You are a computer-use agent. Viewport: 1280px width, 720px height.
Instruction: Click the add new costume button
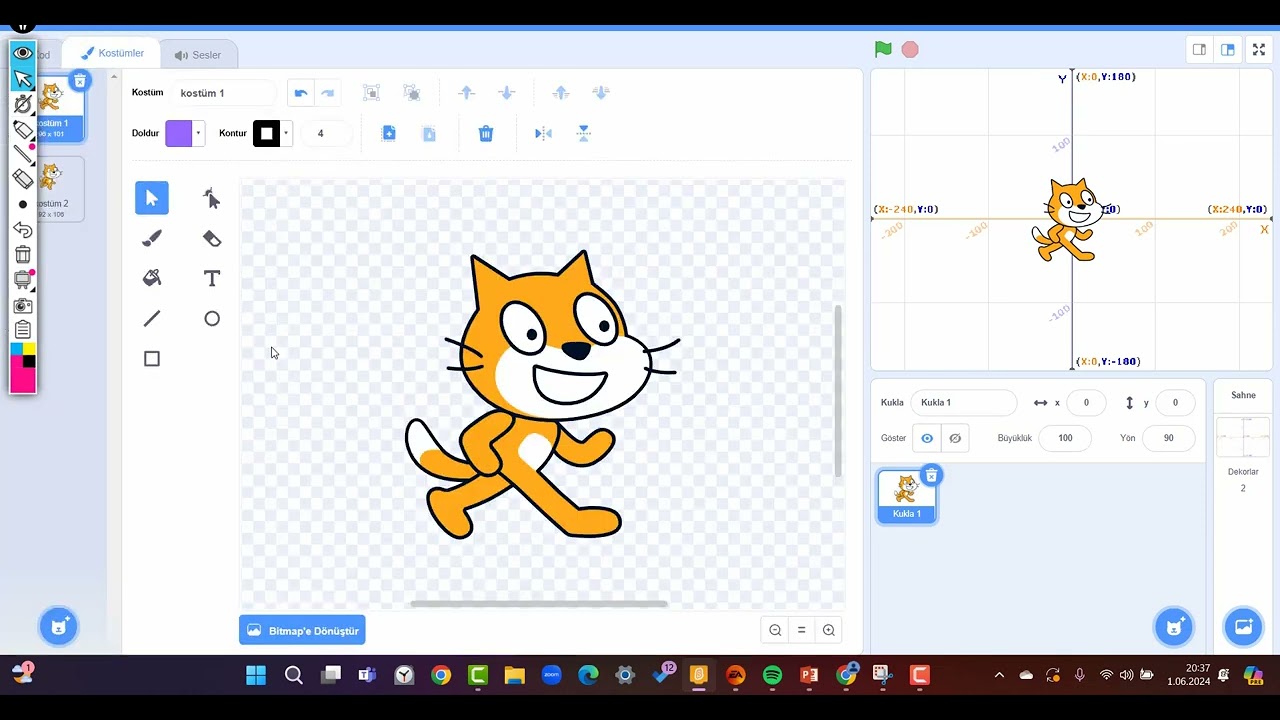point(59,627)
